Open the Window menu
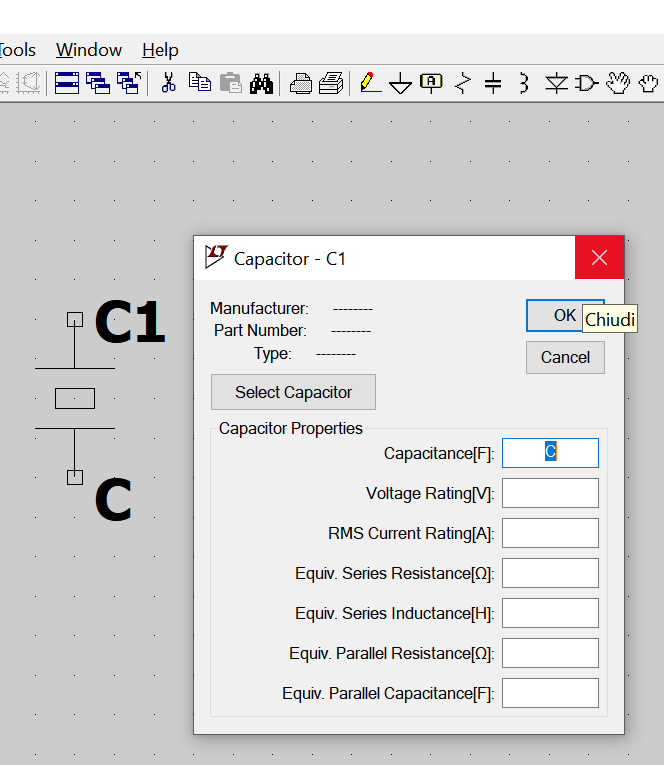This screenshot has height=765, width=664. coord(89,50)
